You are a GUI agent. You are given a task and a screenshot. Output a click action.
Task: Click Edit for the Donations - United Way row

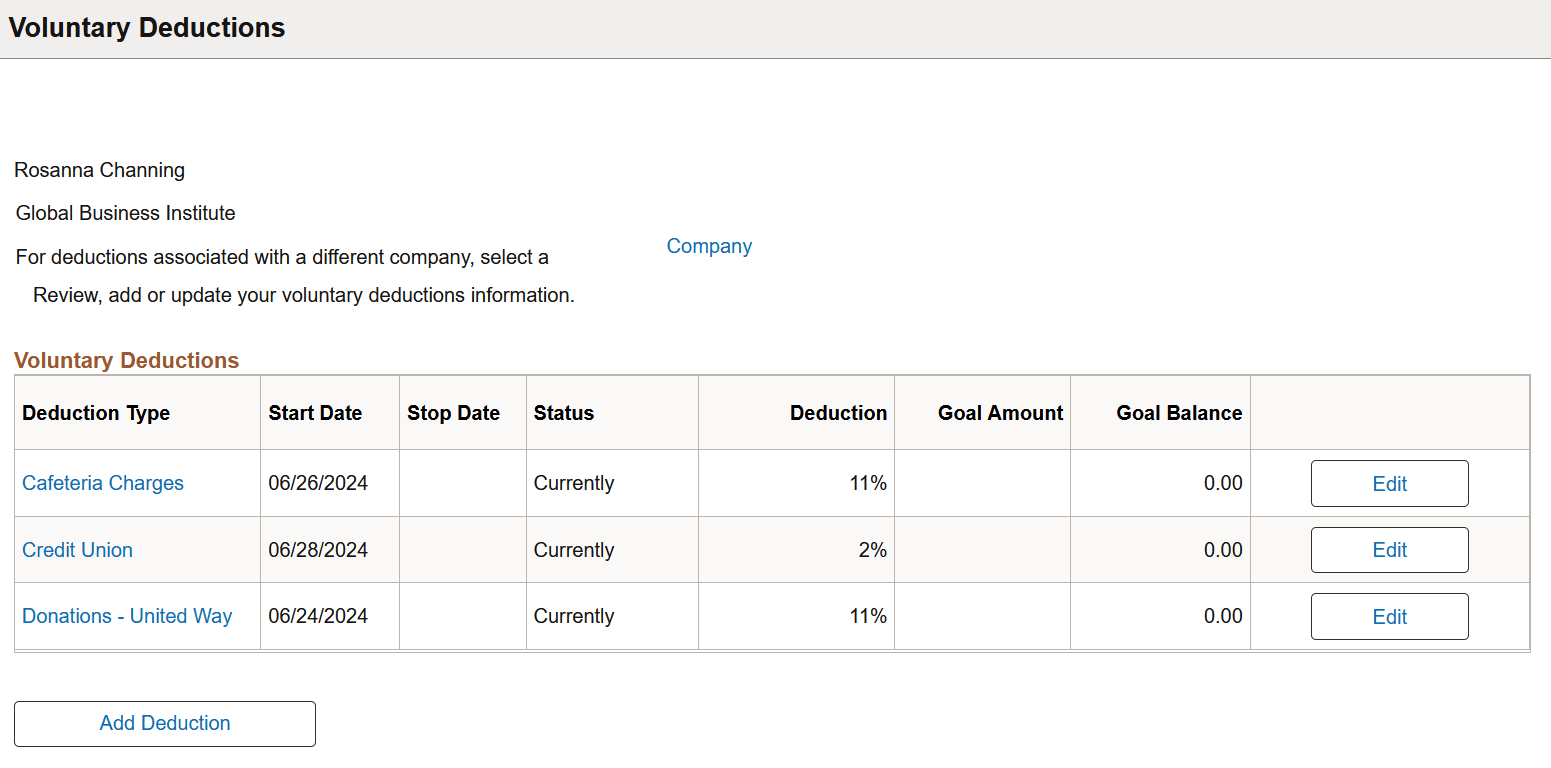(x=1389, y=616)
